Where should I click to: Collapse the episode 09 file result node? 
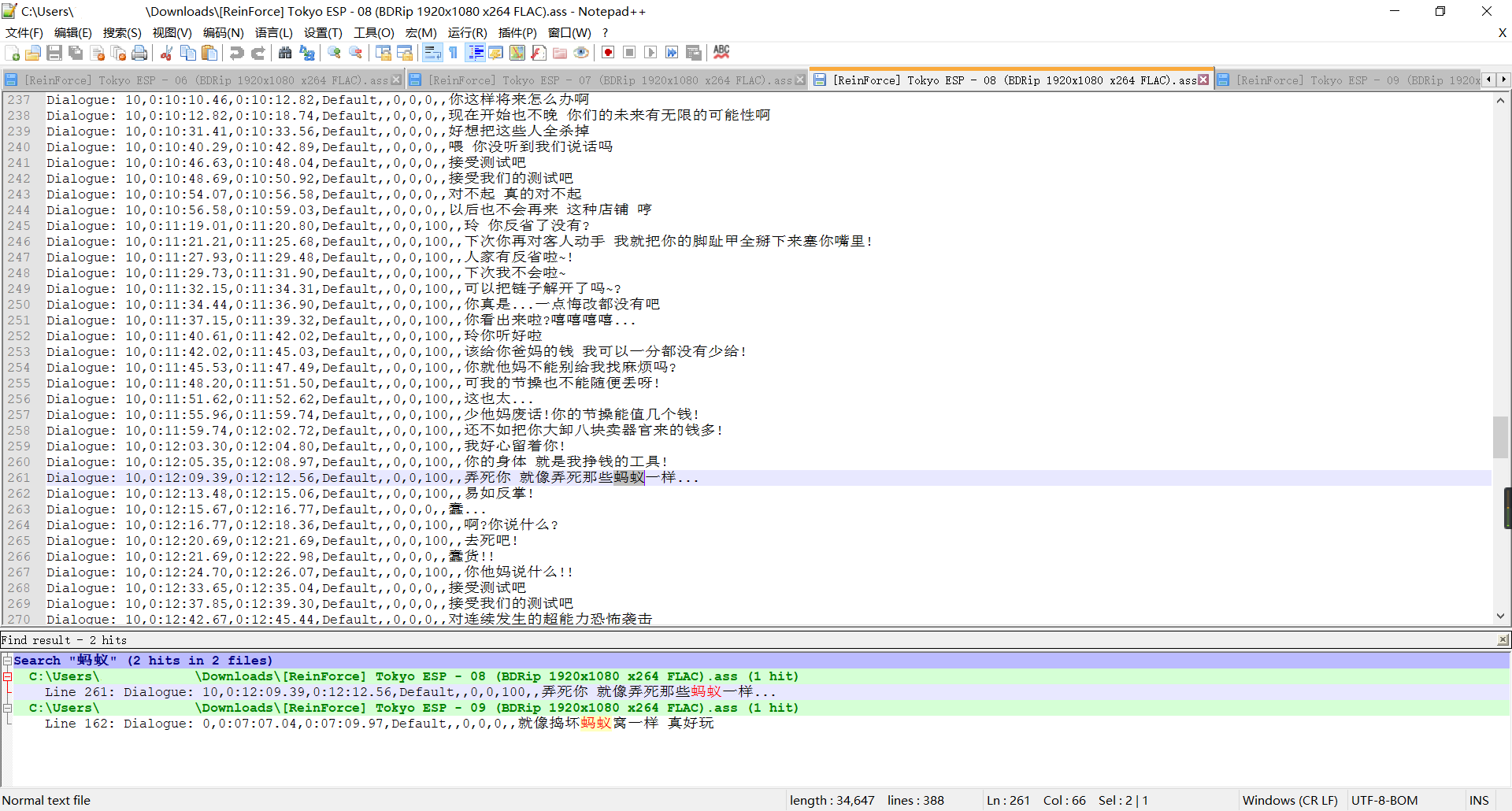[7, 708]
